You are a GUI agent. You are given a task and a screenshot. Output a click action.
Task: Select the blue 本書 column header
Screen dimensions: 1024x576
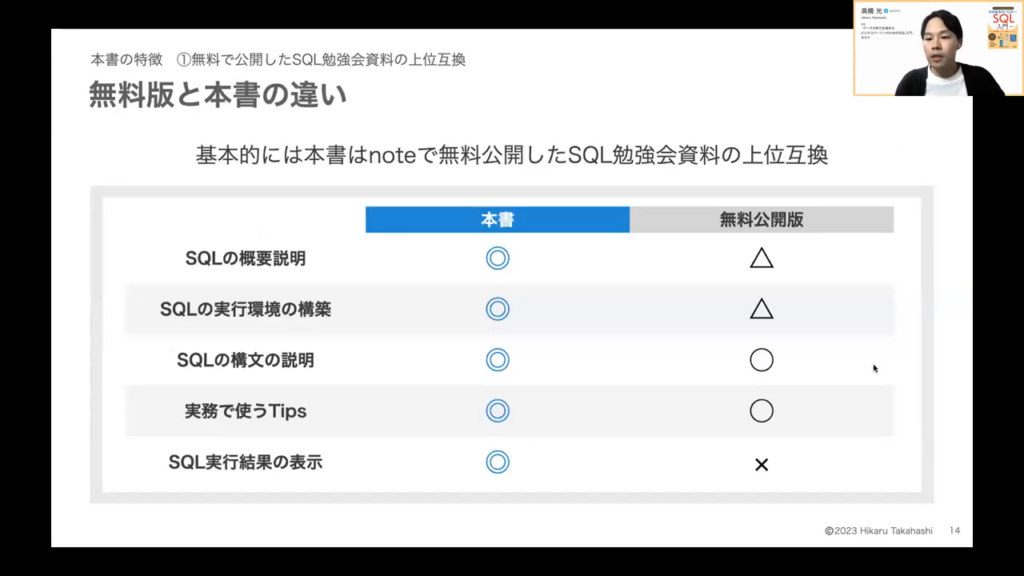[497, 220]
